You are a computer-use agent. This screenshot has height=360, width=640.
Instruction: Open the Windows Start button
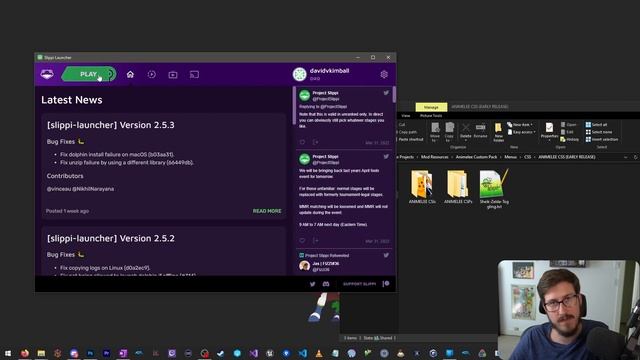point(8,353)
